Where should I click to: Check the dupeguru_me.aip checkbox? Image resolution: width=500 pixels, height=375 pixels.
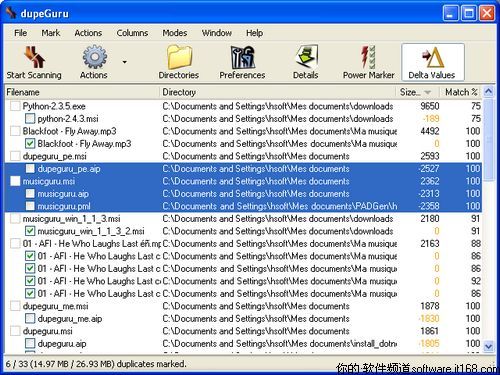30,319
